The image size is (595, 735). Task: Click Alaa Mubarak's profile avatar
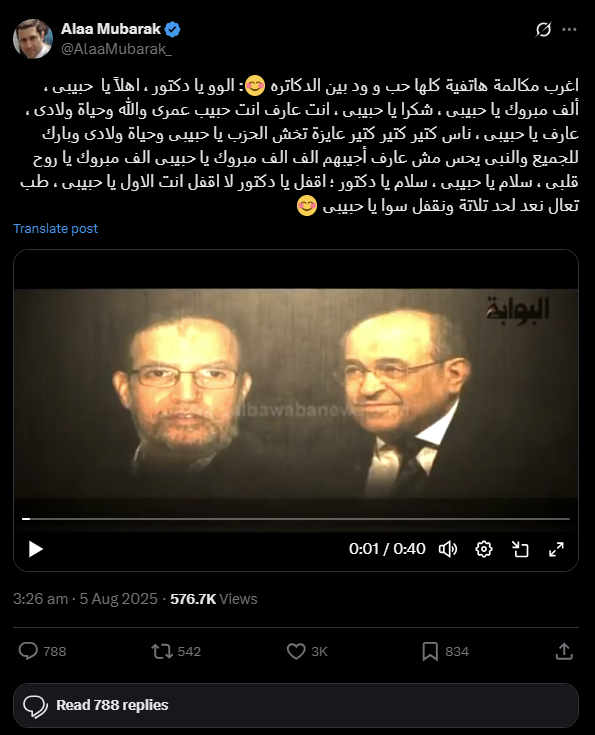(x=32, y=38)
